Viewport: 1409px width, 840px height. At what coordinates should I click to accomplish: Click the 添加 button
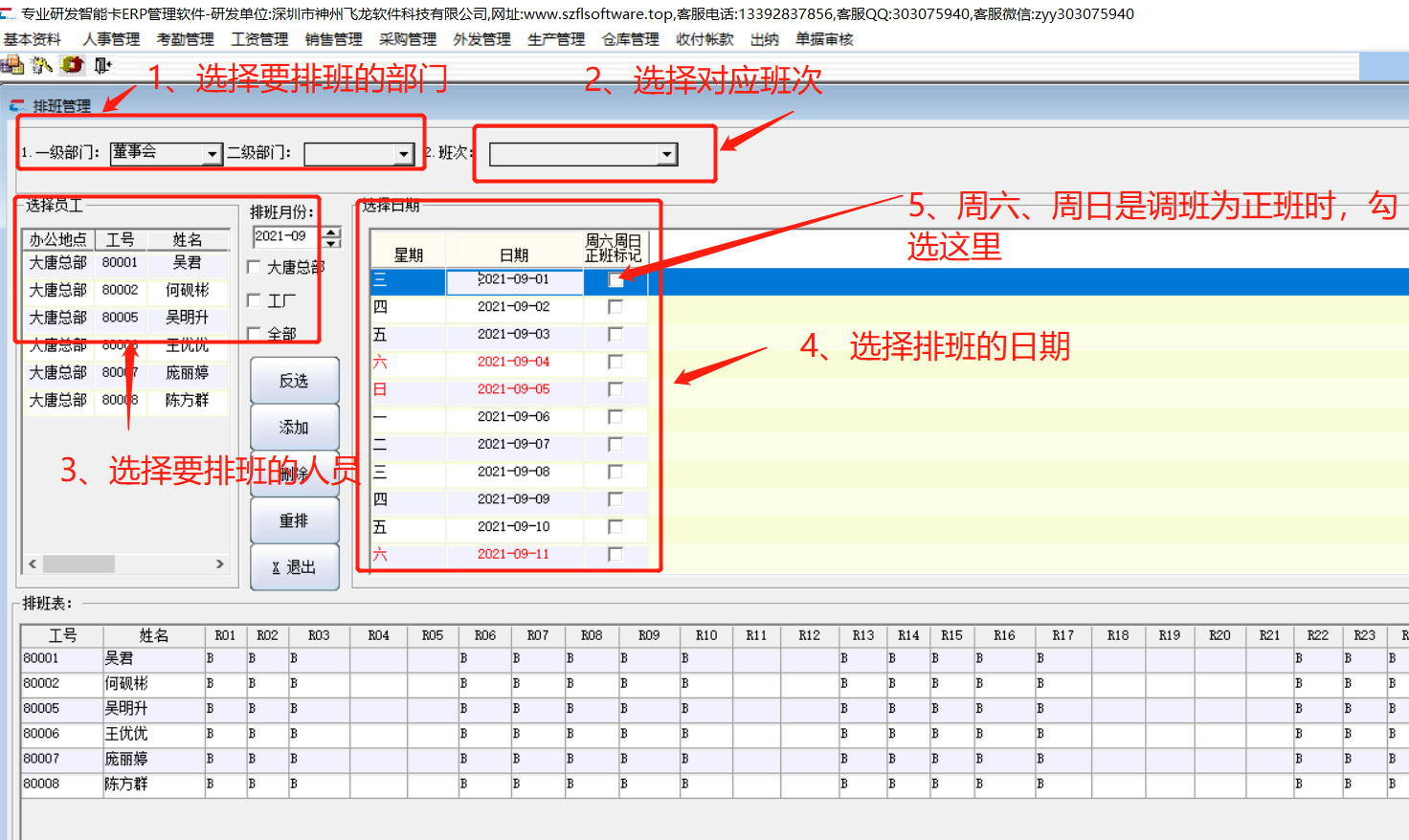click(x=294, y=427)
